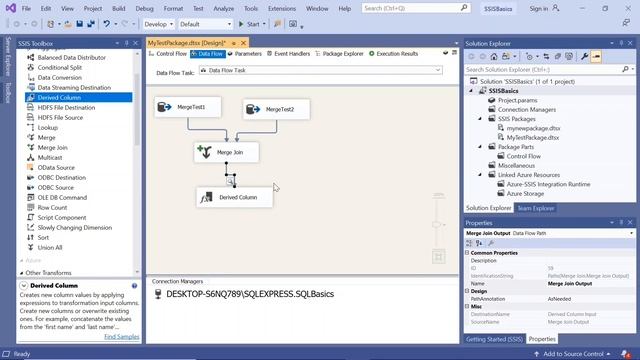The width and height of the screenshot is (640, 360).
Task: Click the Search Solution Explorer field
Action: coord(544,70)
